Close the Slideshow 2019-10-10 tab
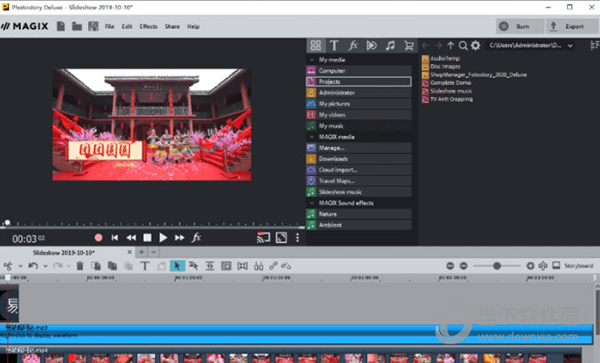The height and width of the screenshot is (363, 600). tap(130, 252)
